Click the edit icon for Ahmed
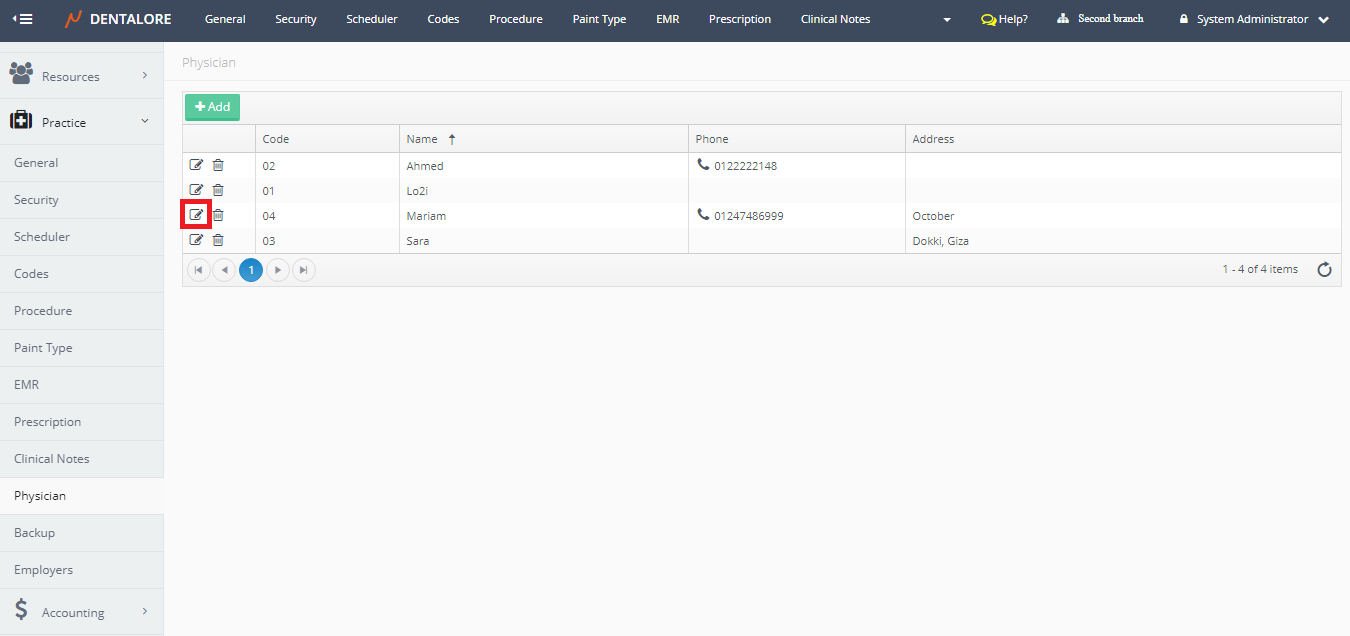 [x=196, y=165]
